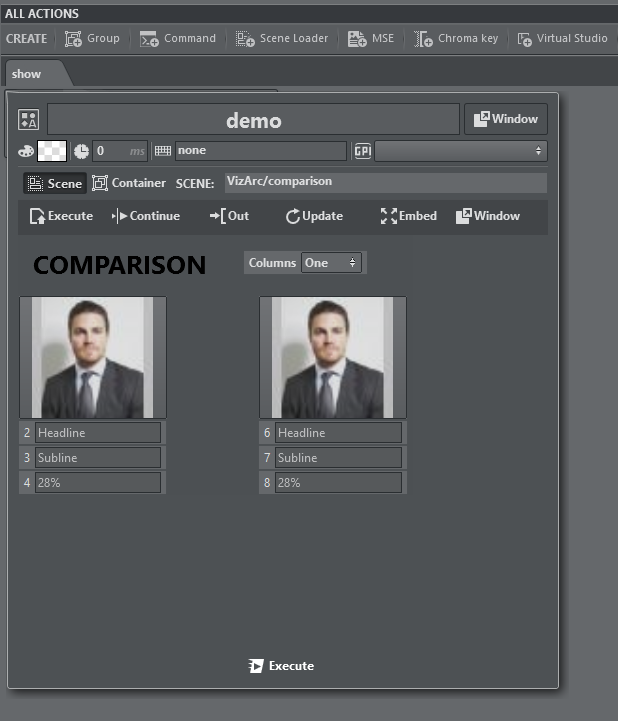This screenshot has height=721, width=618.
Task: Click the ALL ACTIONS header
Action: [42, 14]
